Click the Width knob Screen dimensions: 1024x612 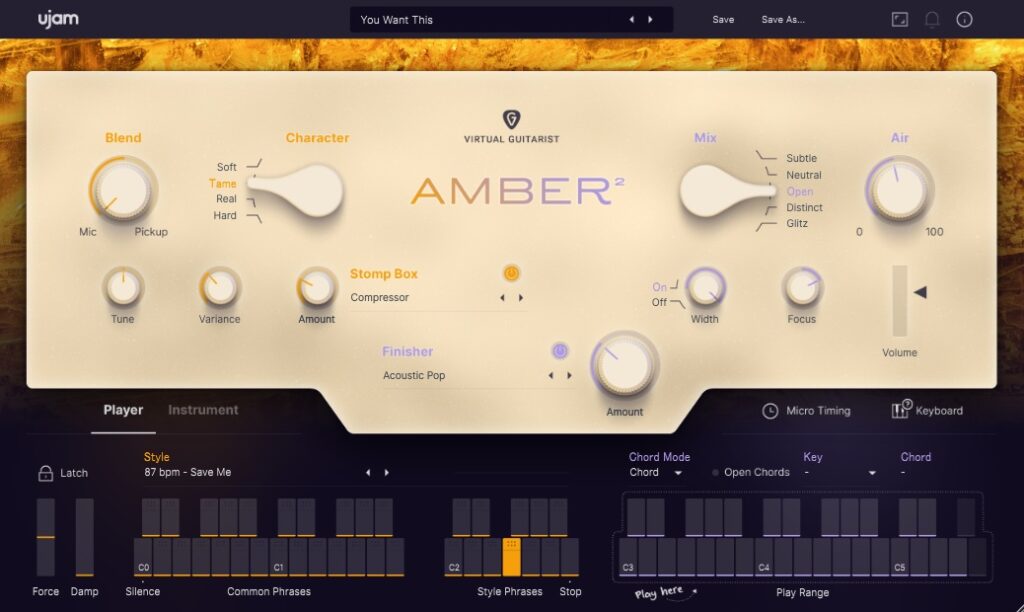coord(705,287)
